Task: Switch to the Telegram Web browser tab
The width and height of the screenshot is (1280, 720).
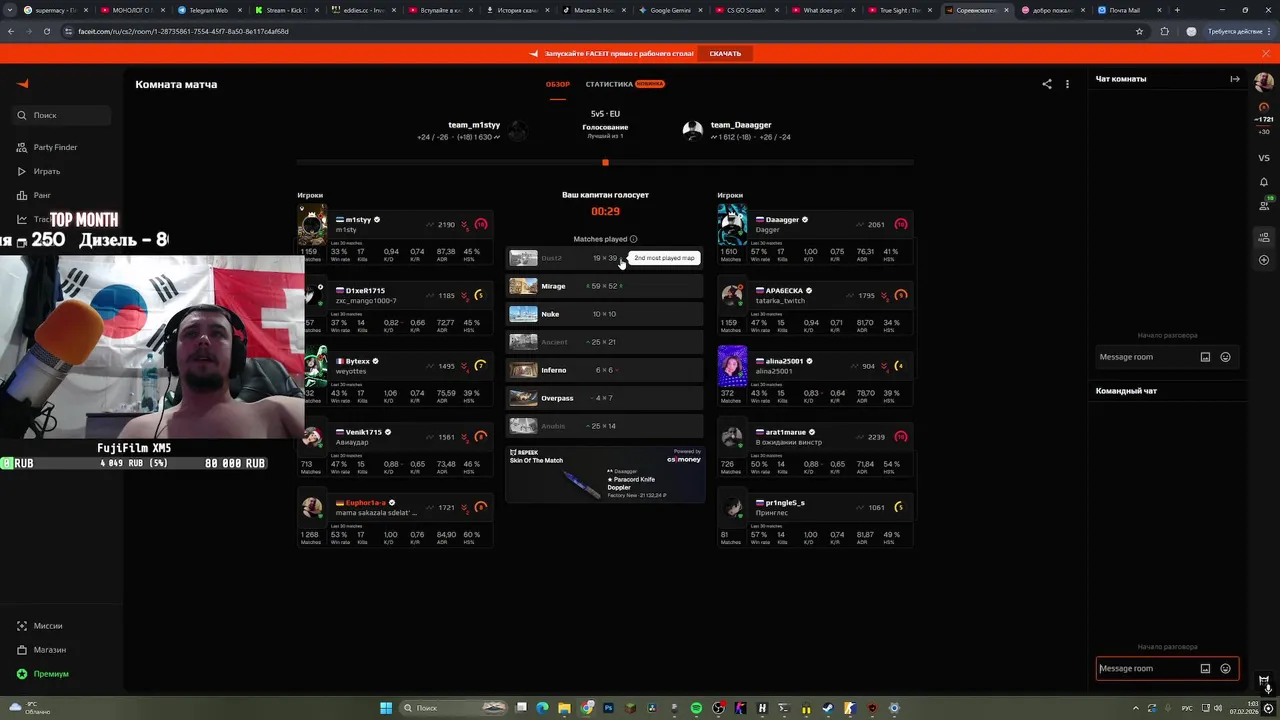Action: [x=207, y=10]
